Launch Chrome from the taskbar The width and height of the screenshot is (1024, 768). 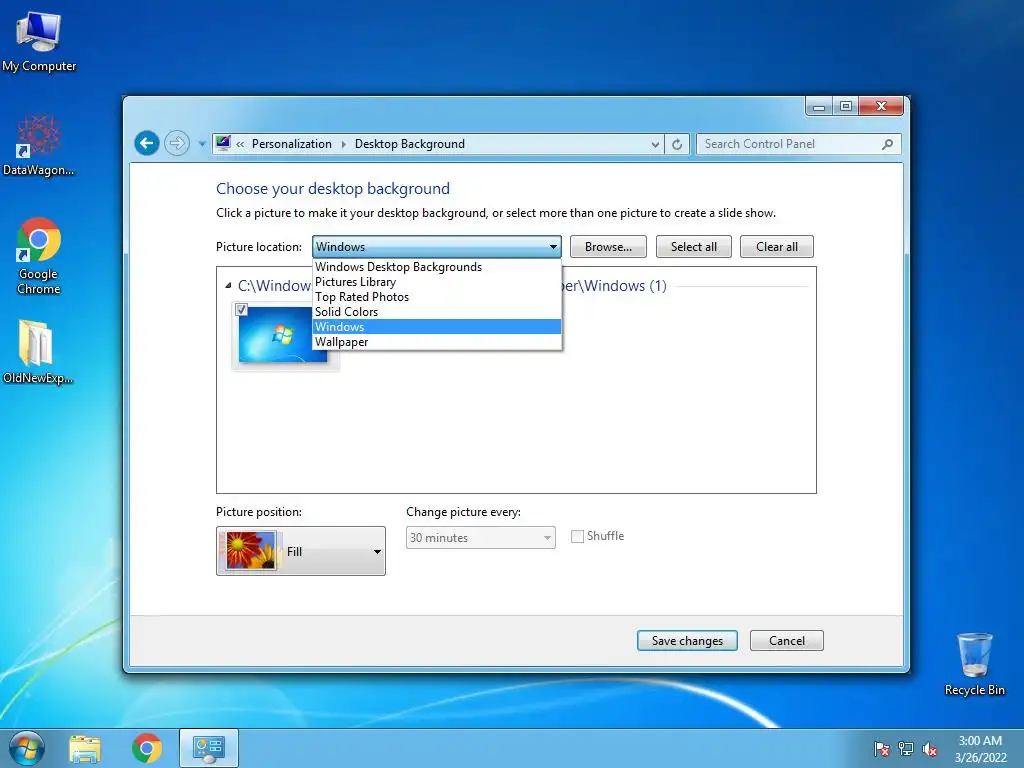(147, 748)
